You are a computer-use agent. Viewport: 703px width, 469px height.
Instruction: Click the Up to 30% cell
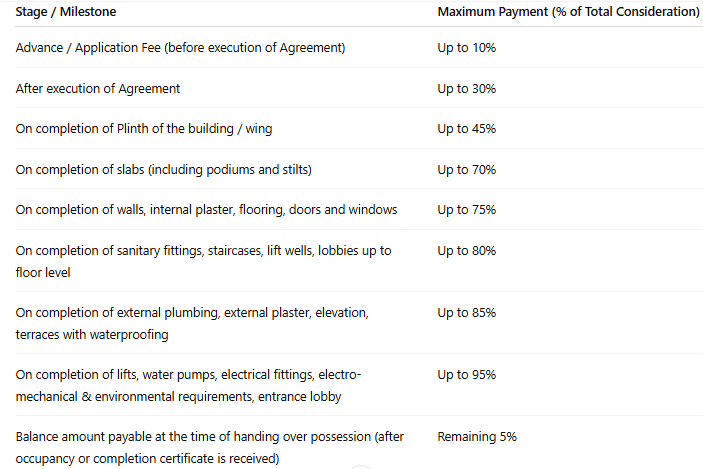[x=466, y=89]
